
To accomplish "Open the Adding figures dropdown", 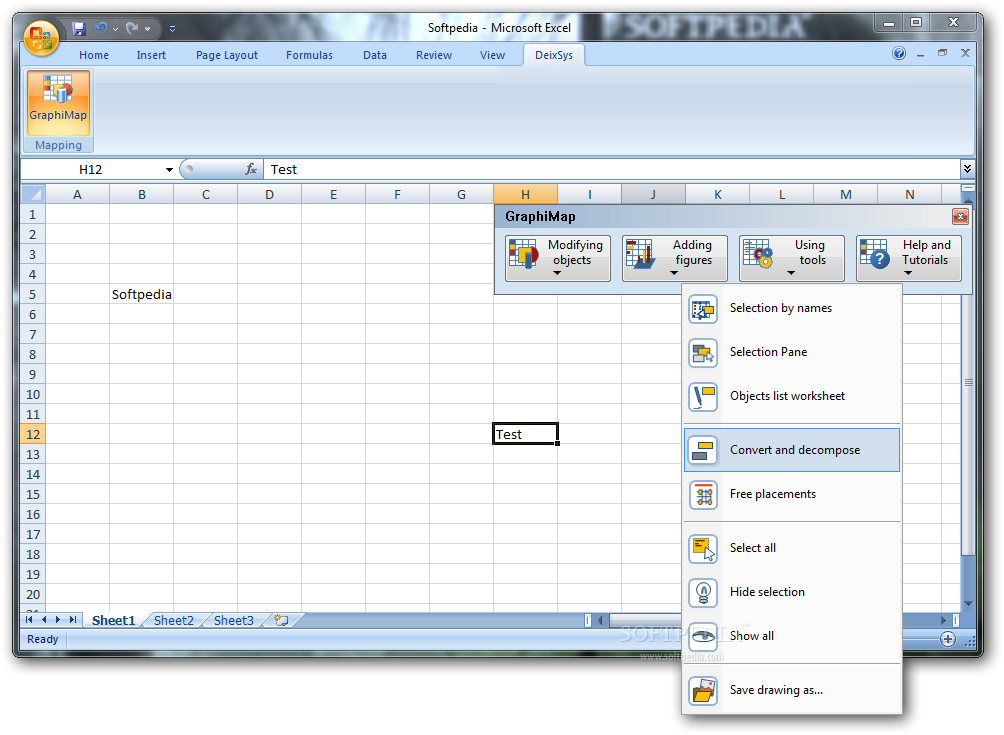I will point(675,259).
